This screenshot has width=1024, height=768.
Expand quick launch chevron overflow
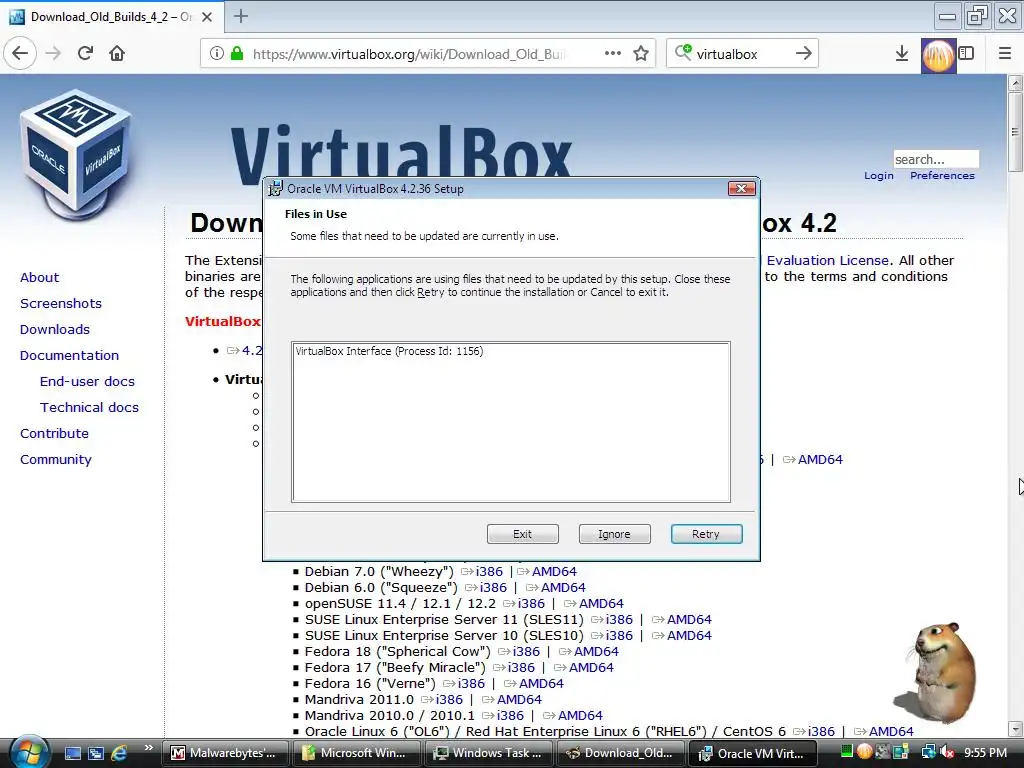coord(148,748)
